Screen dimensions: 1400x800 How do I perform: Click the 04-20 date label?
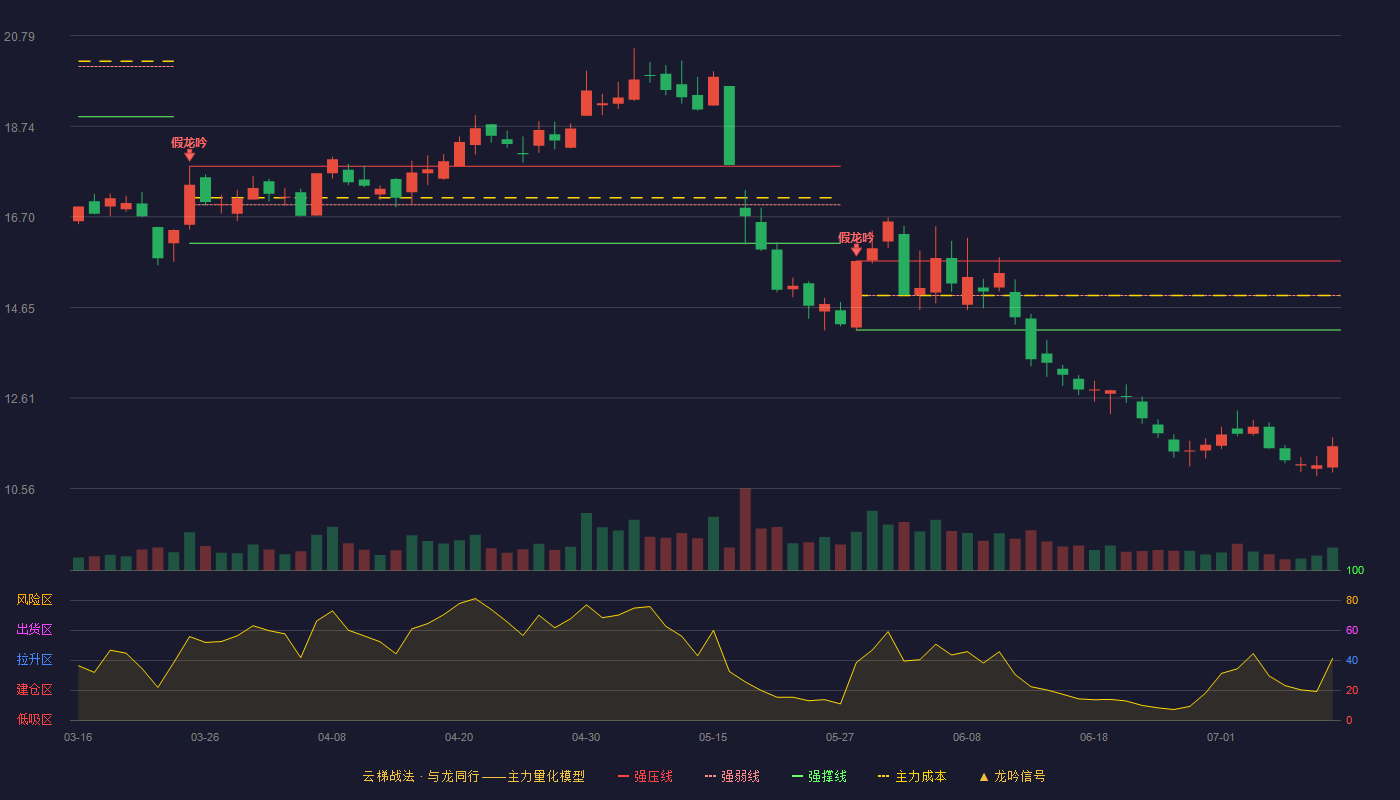click(459, 737)
